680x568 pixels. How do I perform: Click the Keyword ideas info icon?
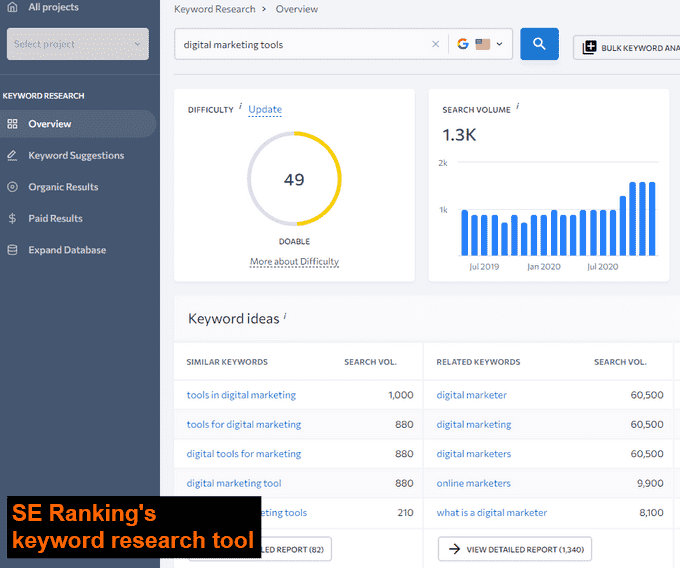click(x=285, y=316)
